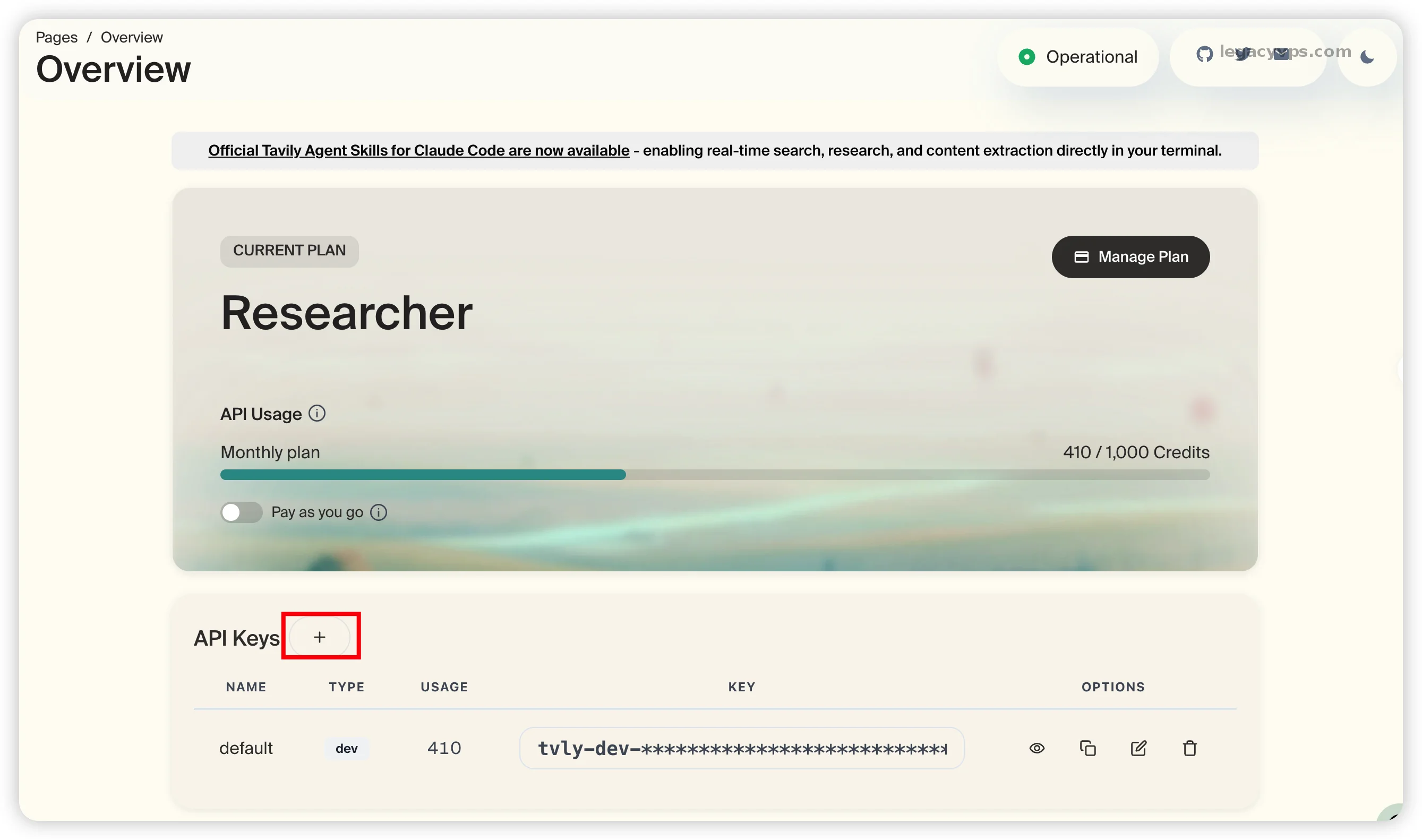Viewport: 1422px width, 840px height.
Task: Open the Twitter bird icon link
Action: [1243, 54]
